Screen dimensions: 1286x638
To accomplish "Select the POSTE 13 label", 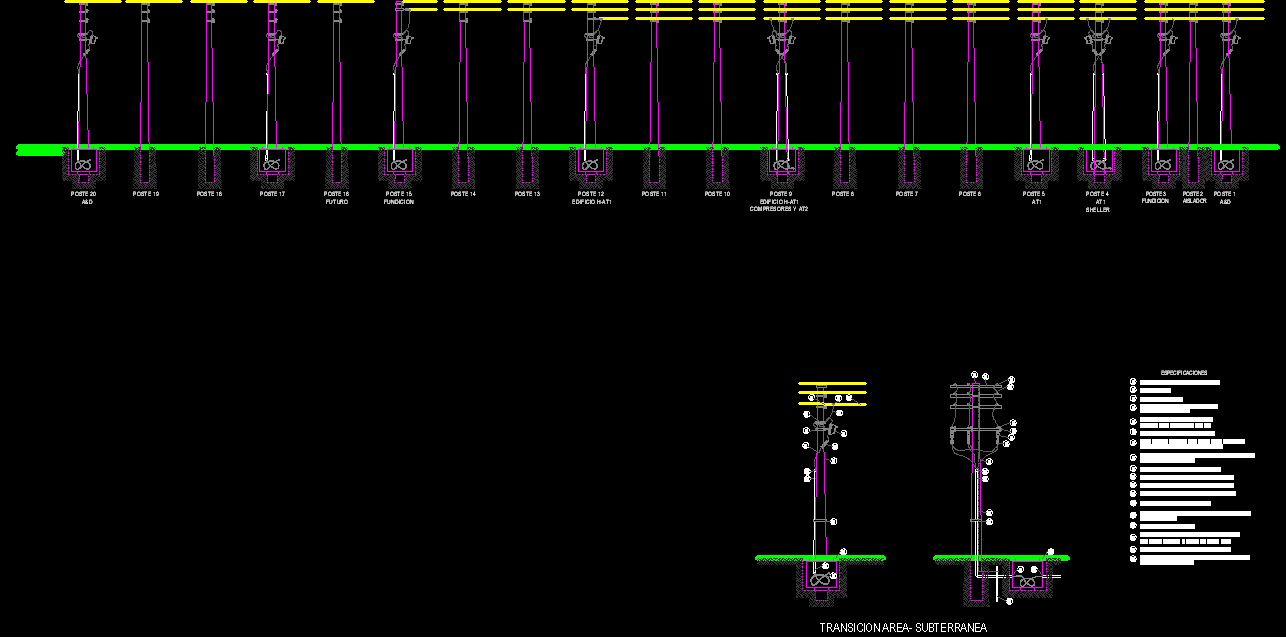I will (528, 194).
